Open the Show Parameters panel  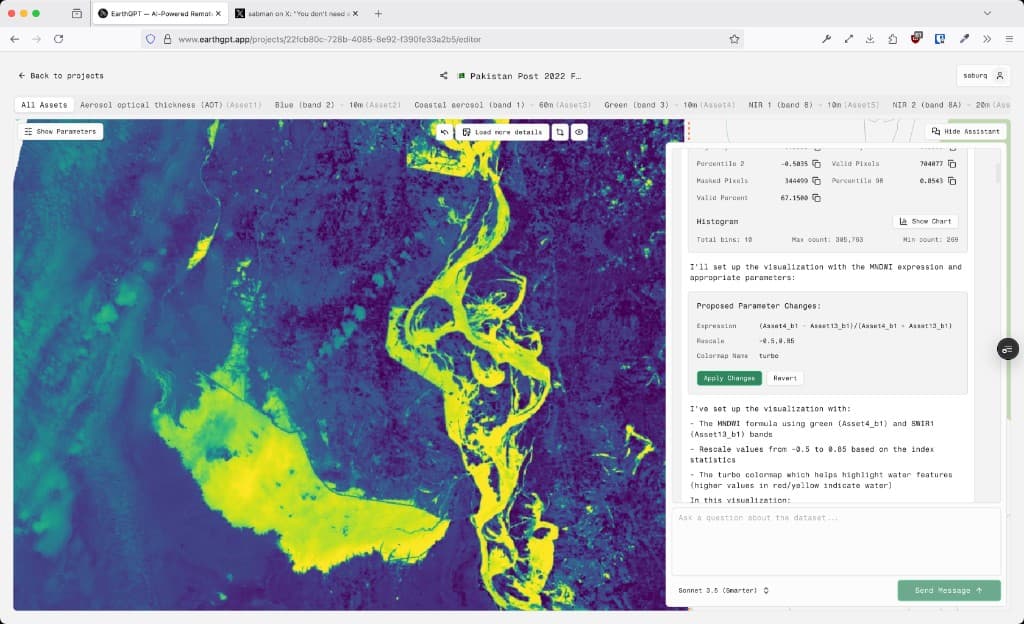[60, 132]
